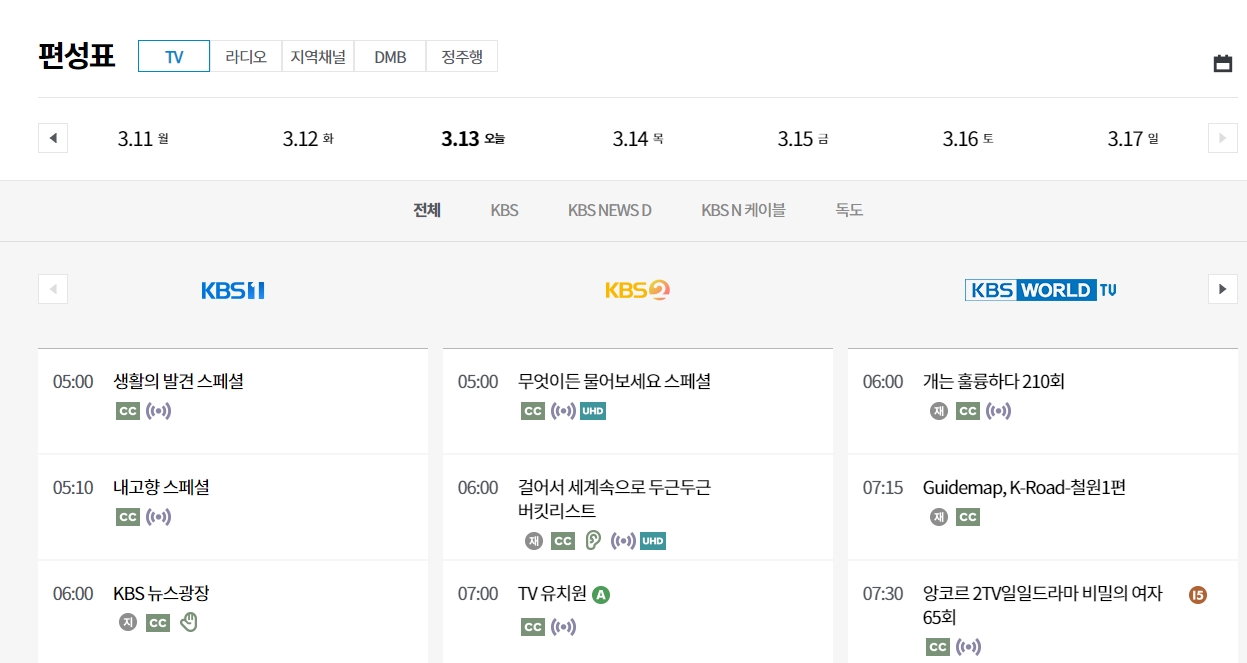Switch to the 정주행 tab
This screenshot has width=1247, height=663.
pyautogui.click(x=462, y=56)
